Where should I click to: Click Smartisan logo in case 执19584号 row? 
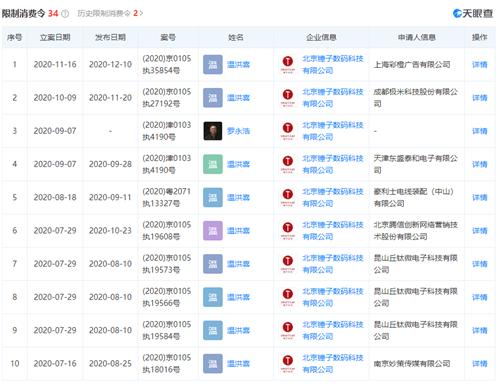pyautogui.click(x=288, y=330)
